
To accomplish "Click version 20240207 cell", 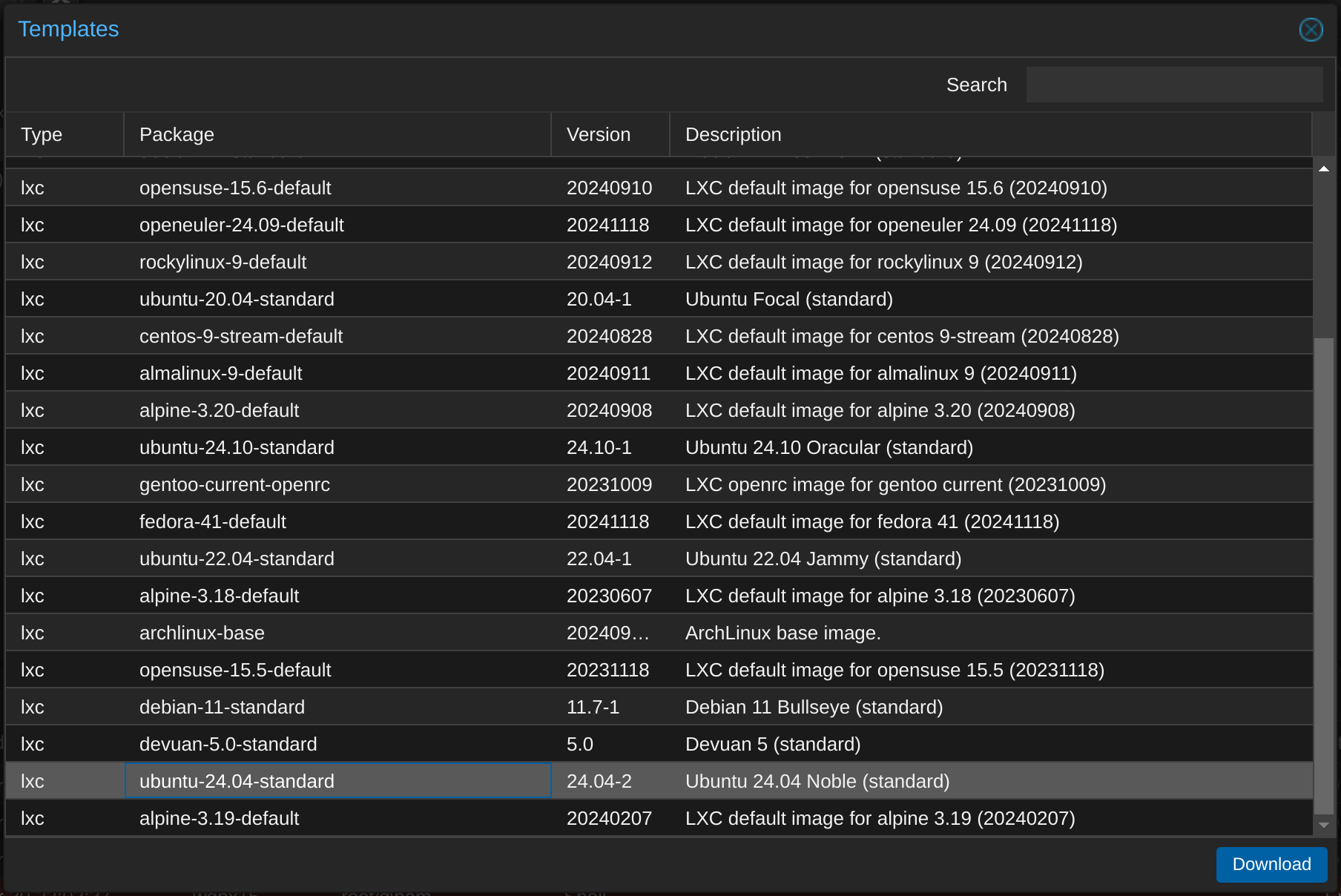I will pyautogui.click(x=610, y=818).
